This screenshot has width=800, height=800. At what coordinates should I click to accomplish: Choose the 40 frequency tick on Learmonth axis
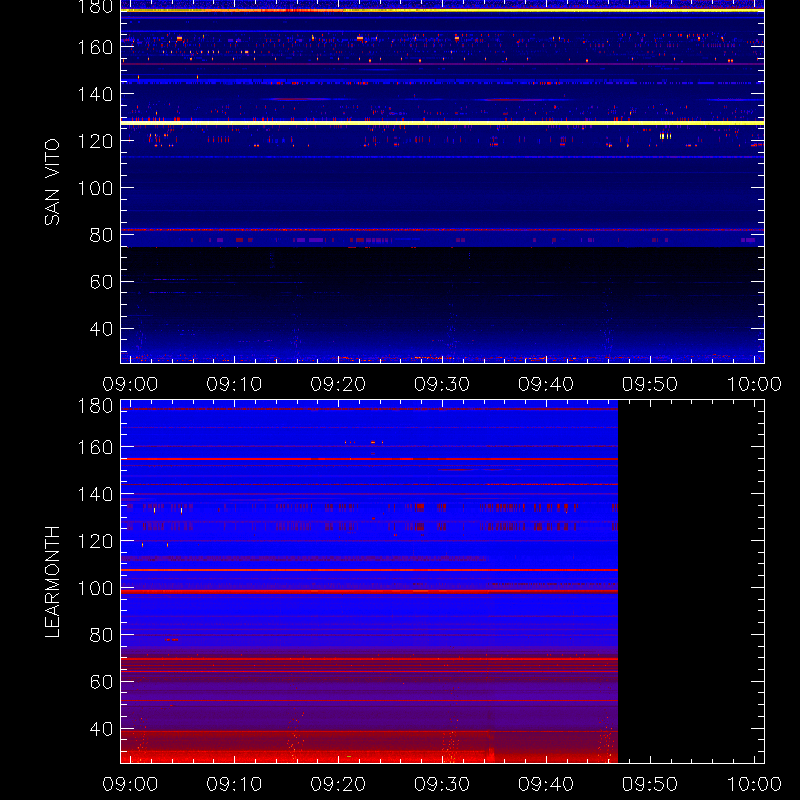(101, 729)
